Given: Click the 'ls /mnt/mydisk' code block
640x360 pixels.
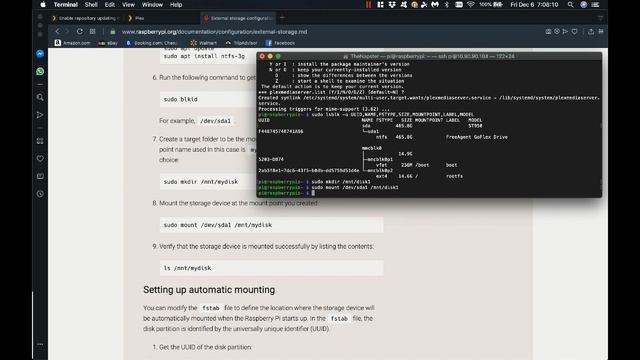Looking at the screenshot, I should (x=271, y=268).
